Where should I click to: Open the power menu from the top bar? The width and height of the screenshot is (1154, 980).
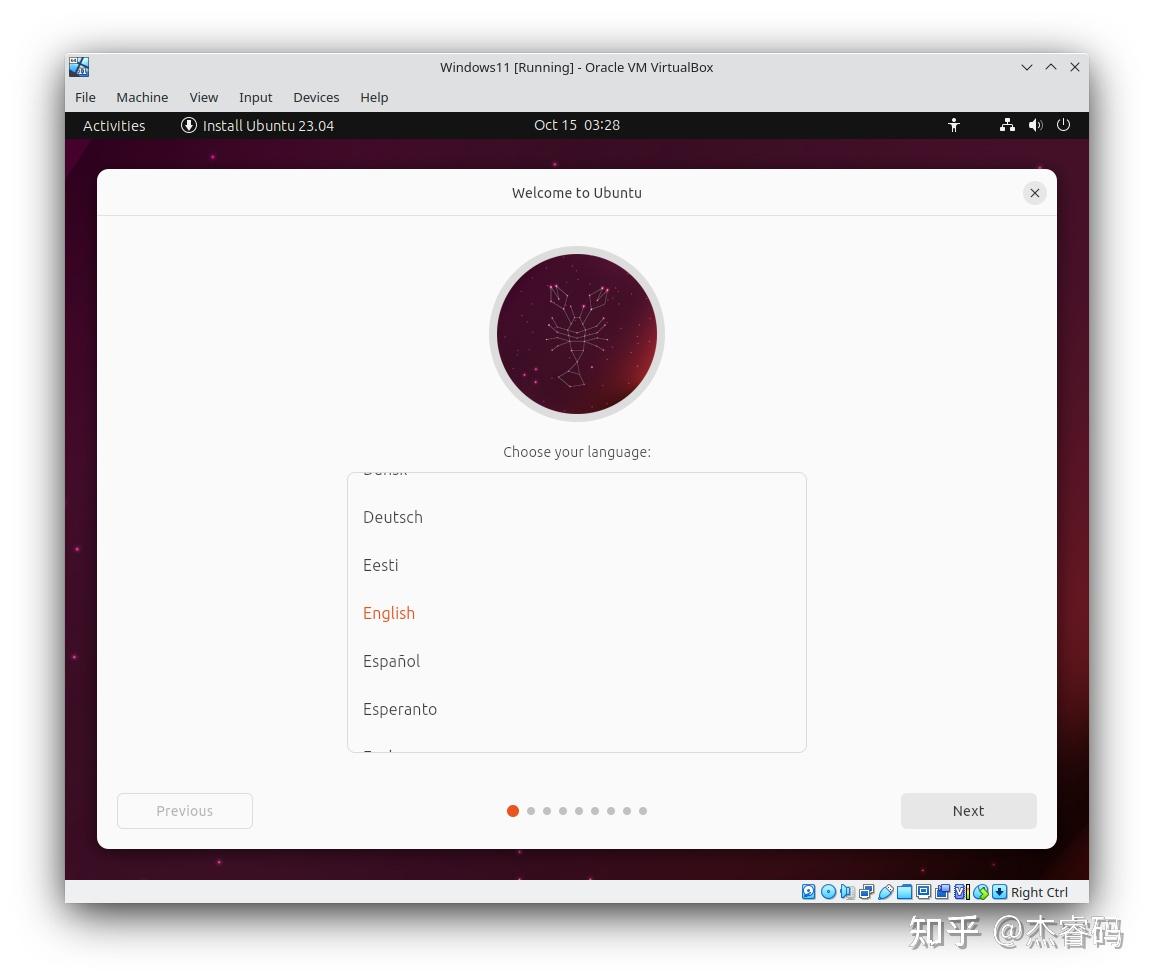(1063, 125)
